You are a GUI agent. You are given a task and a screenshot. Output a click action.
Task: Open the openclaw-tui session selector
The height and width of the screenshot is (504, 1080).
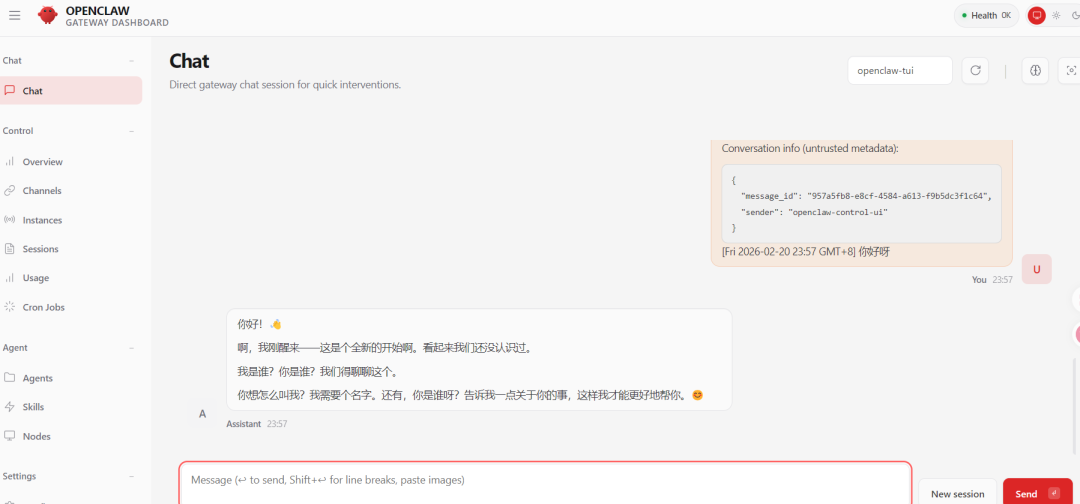(x=900, y=70)
